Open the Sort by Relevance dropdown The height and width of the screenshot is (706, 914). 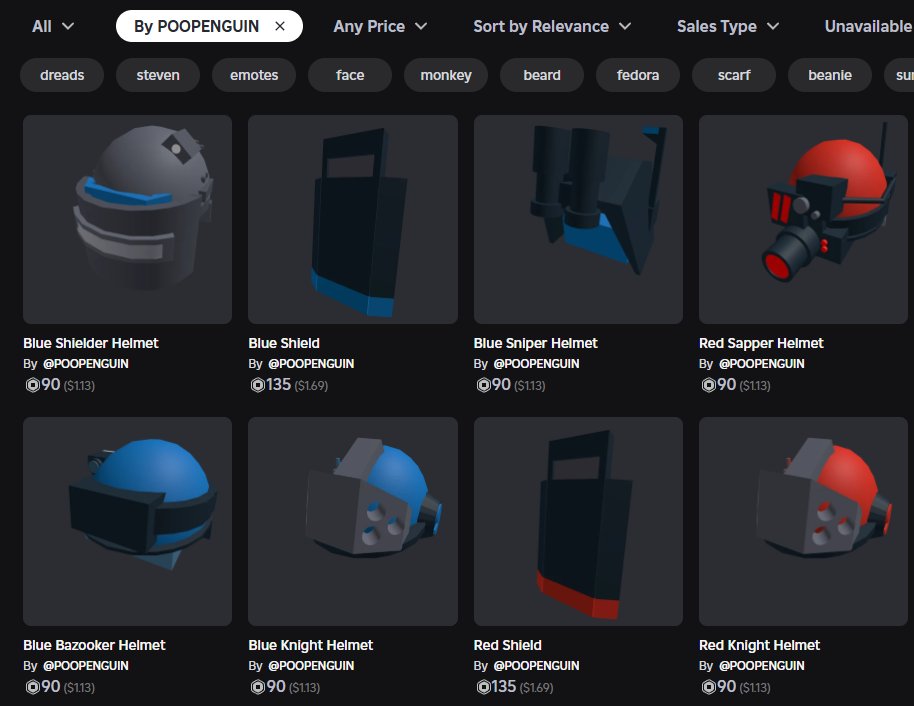coord(552,26)
